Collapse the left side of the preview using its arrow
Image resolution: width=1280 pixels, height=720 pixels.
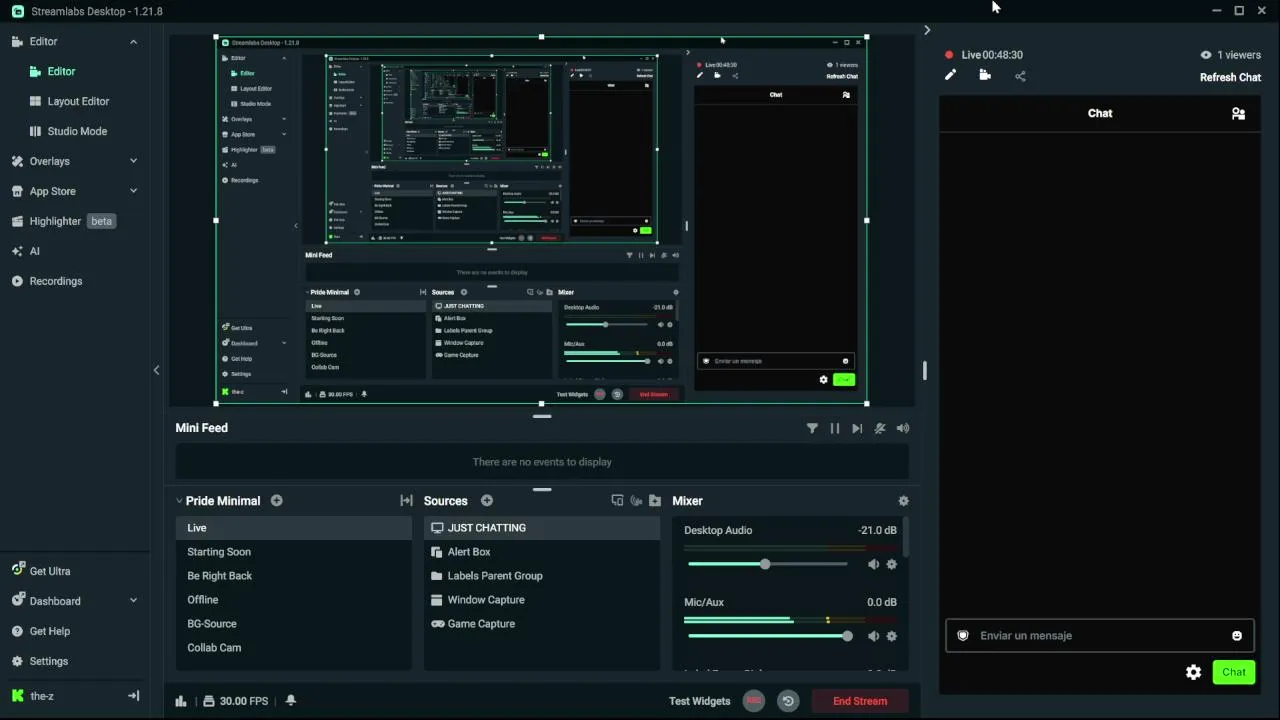[156, 370]
